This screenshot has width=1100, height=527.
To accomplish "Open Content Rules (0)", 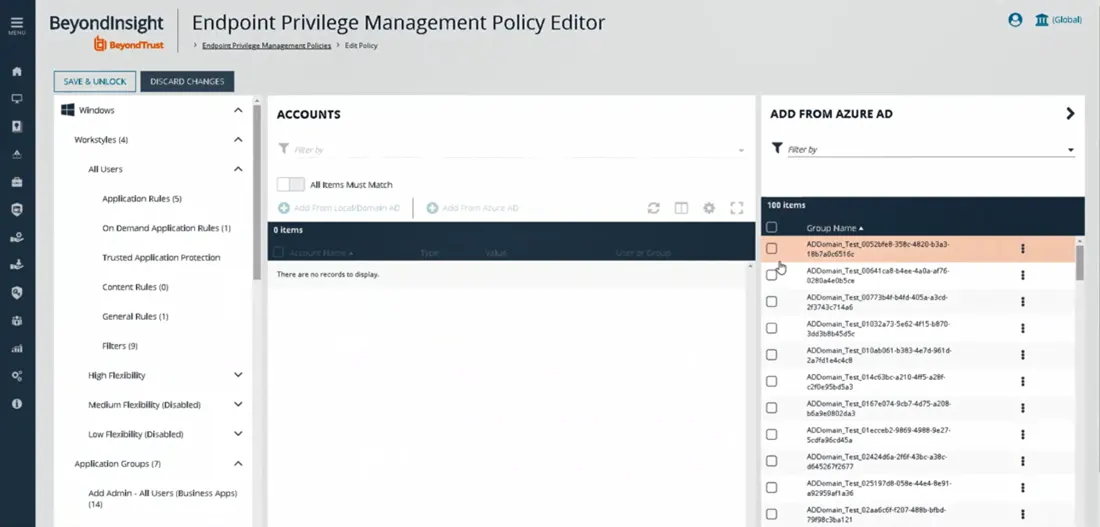I will (135, 287).
